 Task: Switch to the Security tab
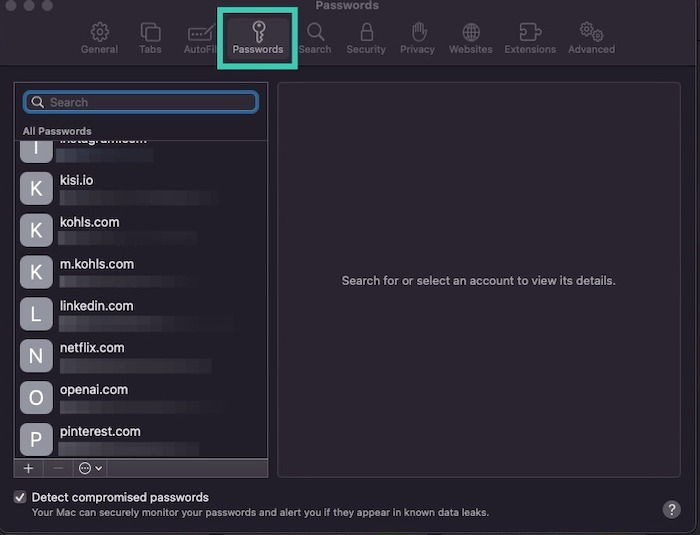coord(366,38)
